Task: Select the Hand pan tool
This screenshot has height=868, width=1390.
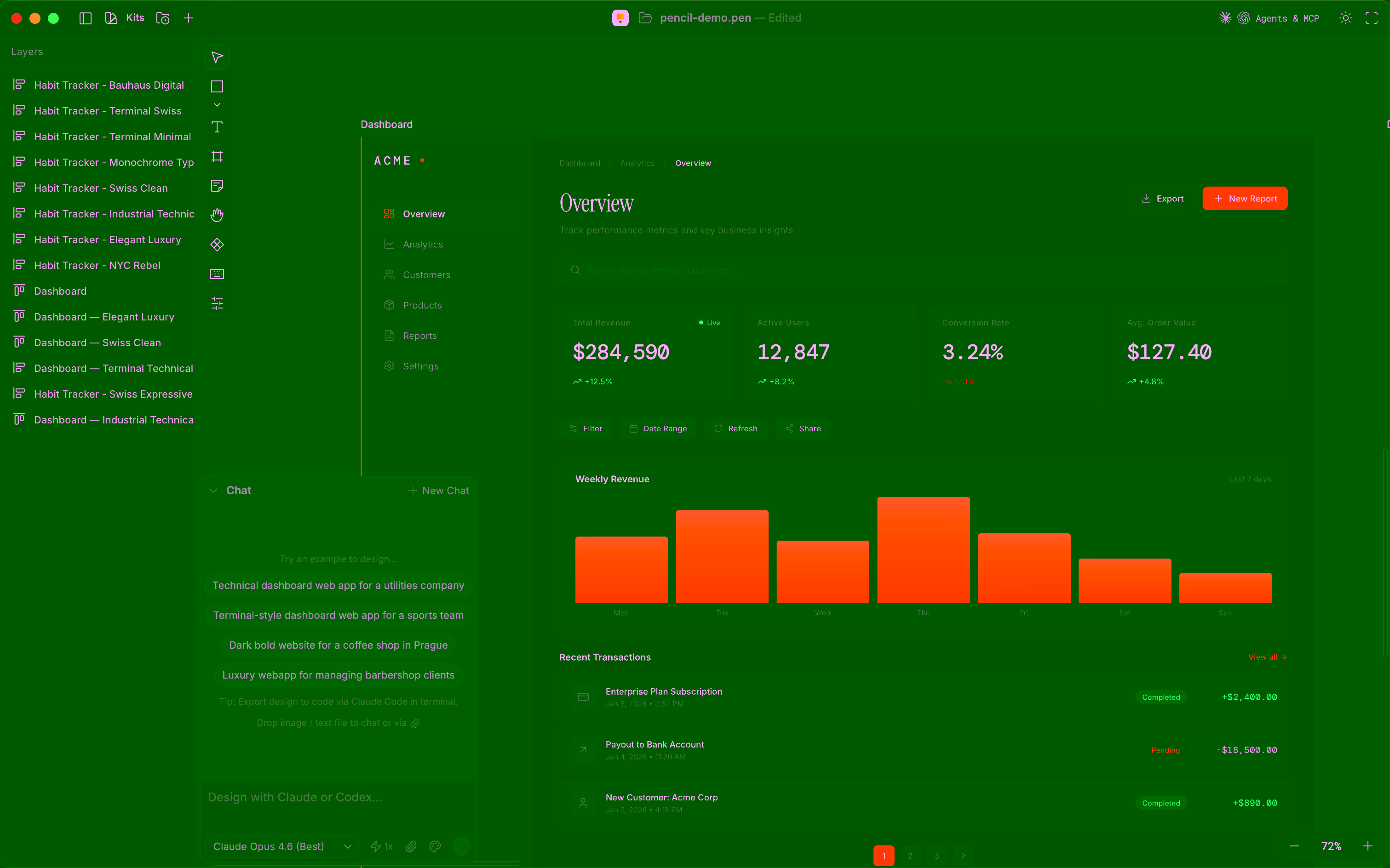Action: coord(217,215)
